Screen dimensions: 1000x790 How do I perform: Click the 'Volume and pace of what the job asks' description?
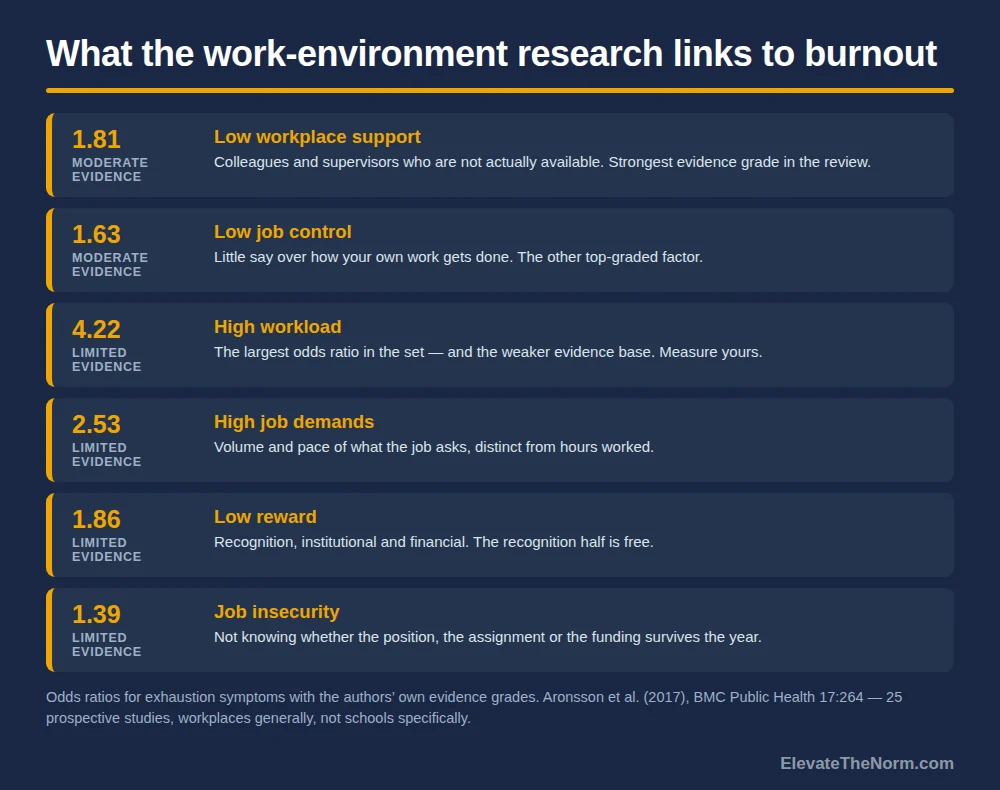[434, 447]
